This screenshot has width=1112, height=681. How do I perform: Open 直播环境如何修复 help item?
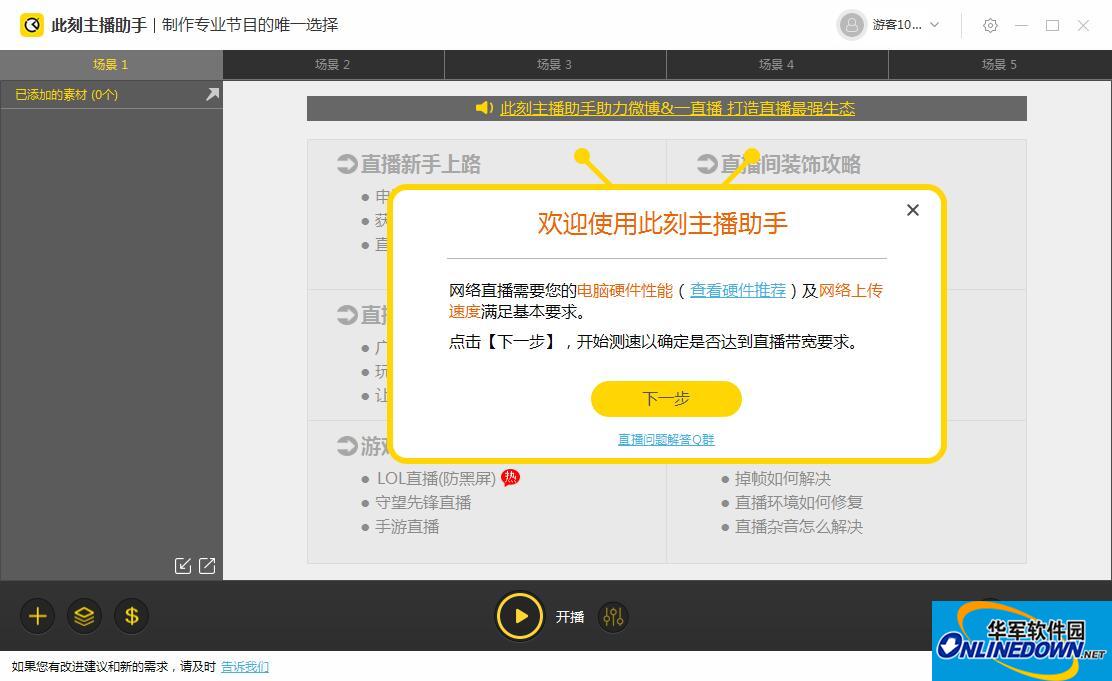click(x=799, y=503)
